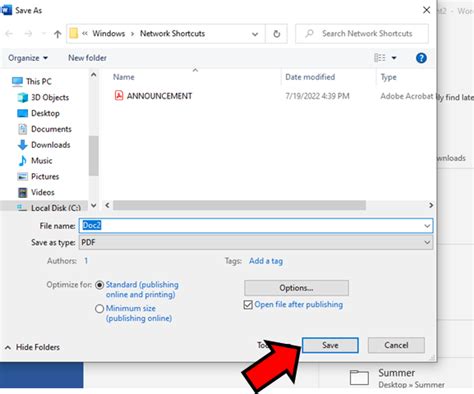Select Desktop in navigation pane

[38, 113]
